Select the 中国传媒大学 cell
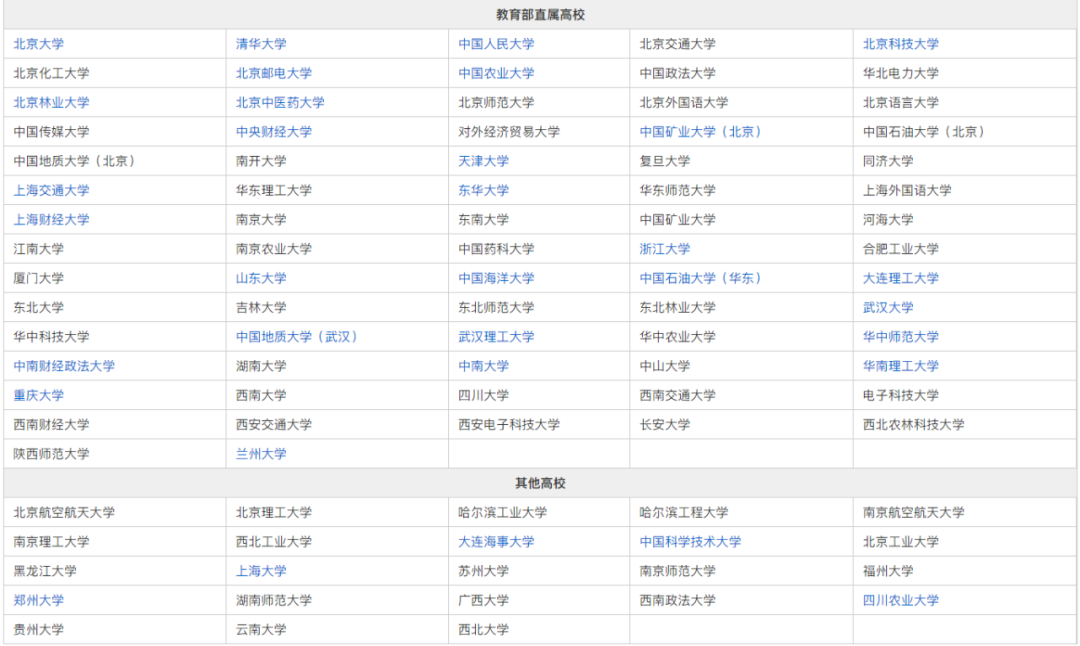 coord(114,132)
